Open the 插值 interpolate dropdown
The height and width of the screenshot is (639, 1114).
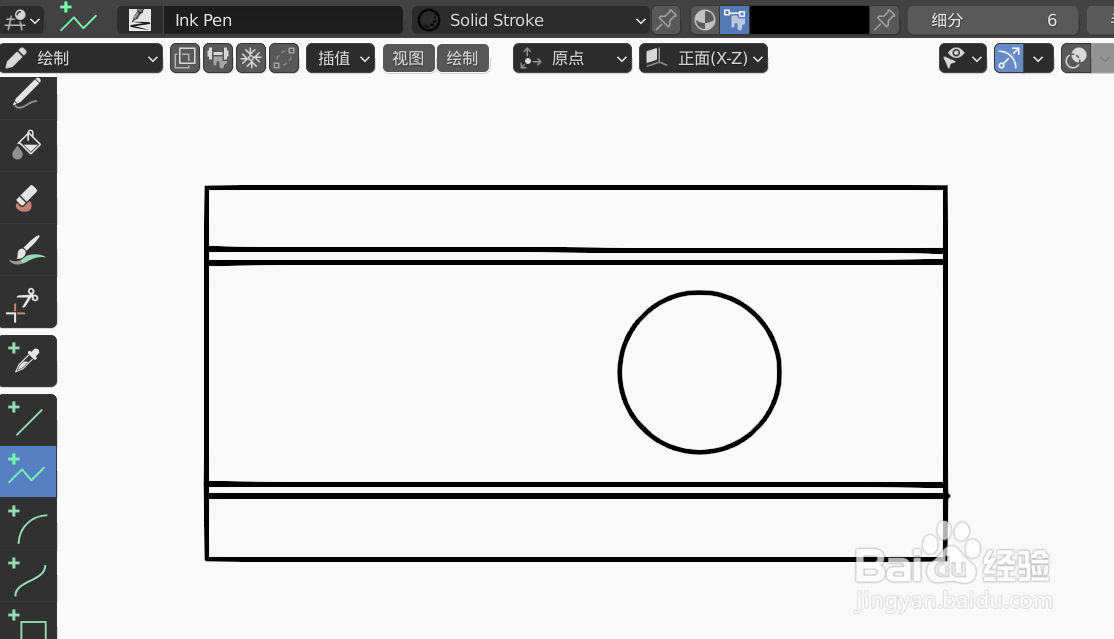(340, 58)
